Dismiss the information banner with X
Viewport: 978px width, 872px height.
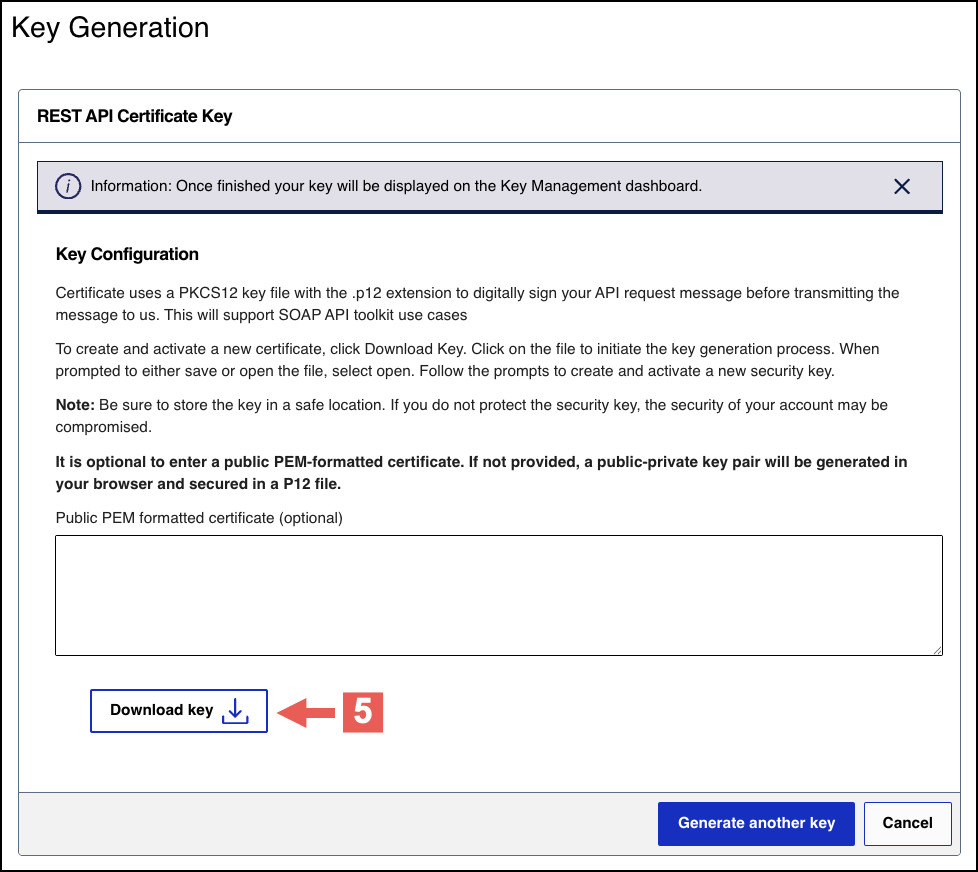(x=901, y=186)
